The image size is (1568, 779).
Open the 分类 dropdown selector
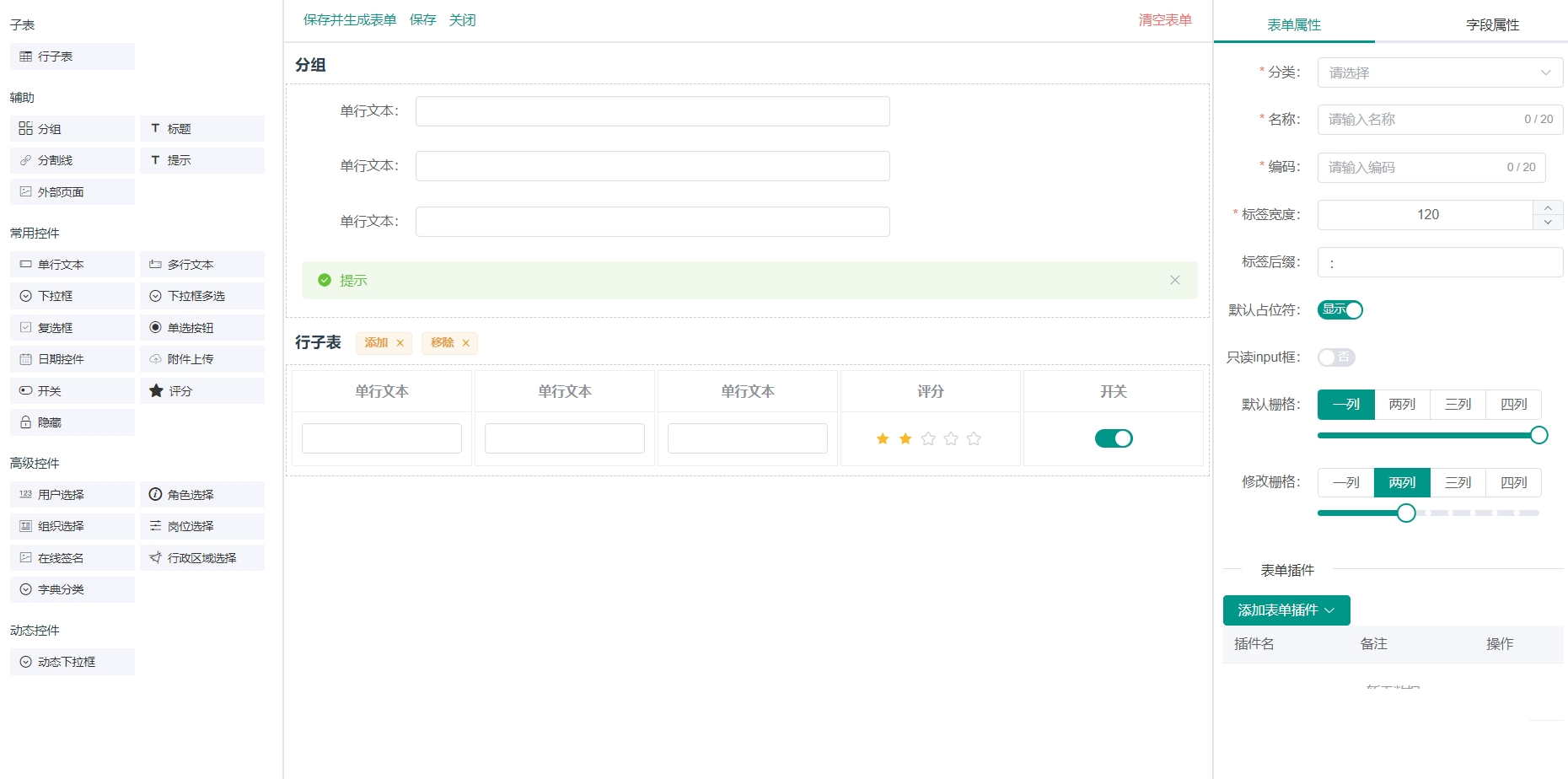pos(1439,73)
